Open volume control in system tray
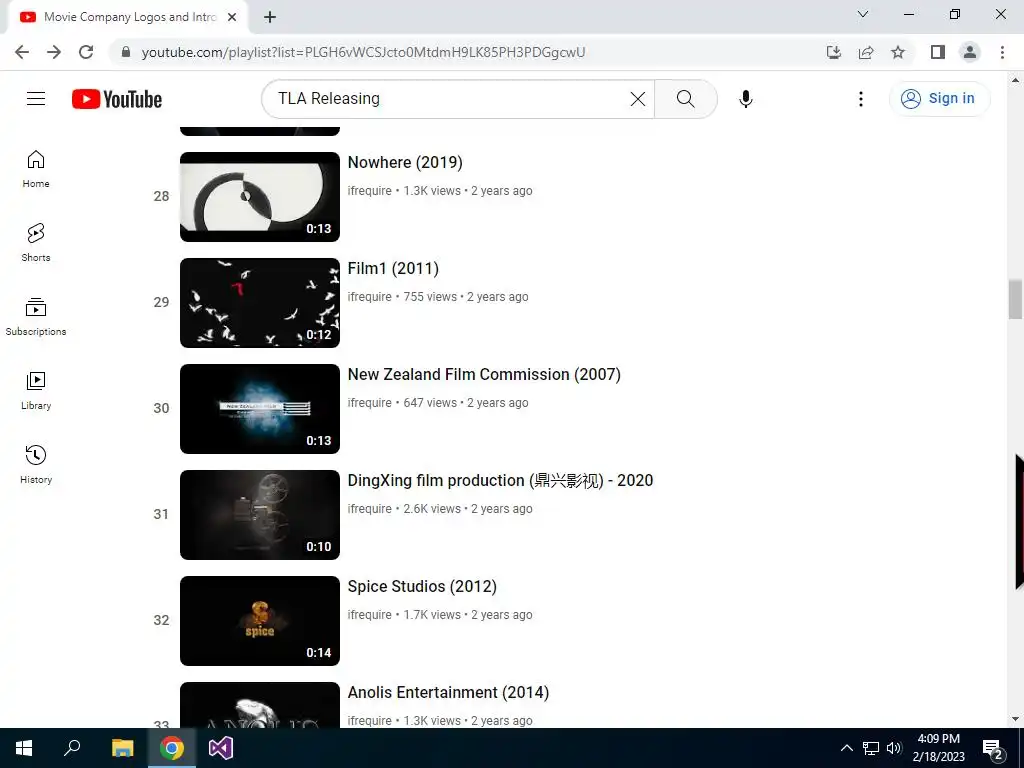 click(x=894, y=748)
